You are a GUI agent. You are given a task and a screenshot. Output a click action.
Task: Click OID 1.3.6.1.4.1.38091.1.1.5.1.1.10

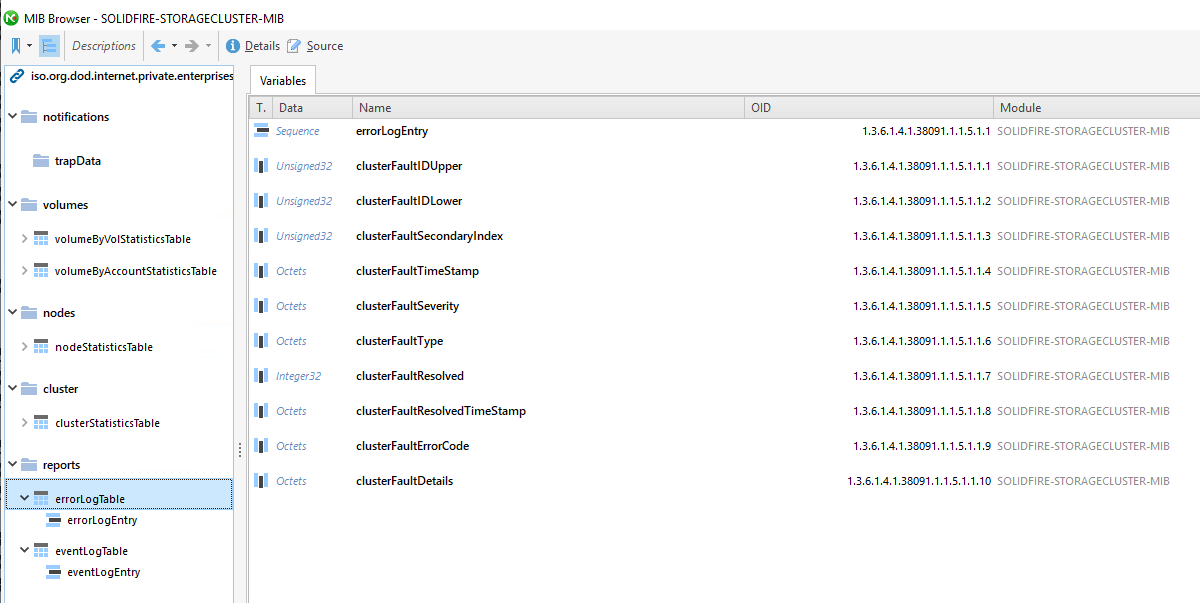(x=919, y=481)
